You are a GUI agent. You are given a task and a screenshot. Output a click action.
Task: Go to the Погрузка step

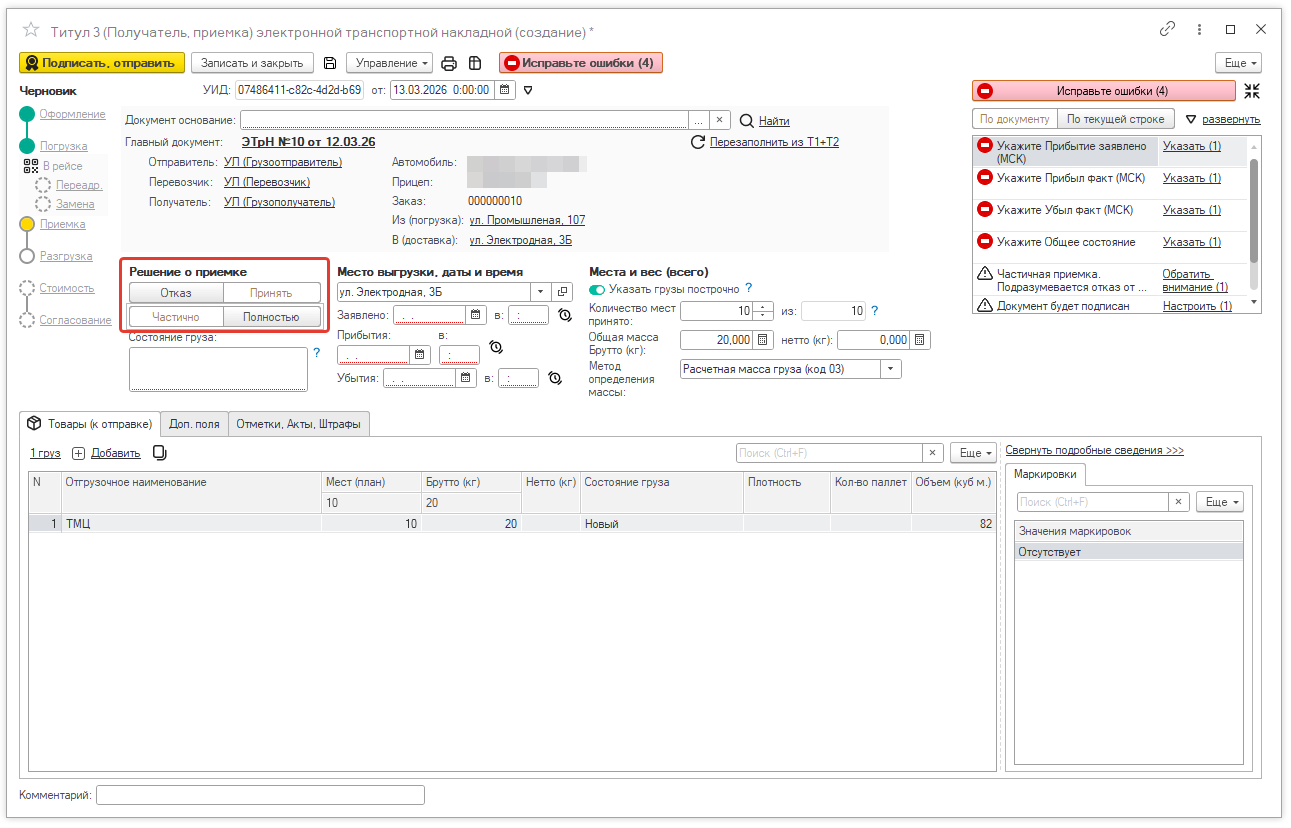point(64,146)
